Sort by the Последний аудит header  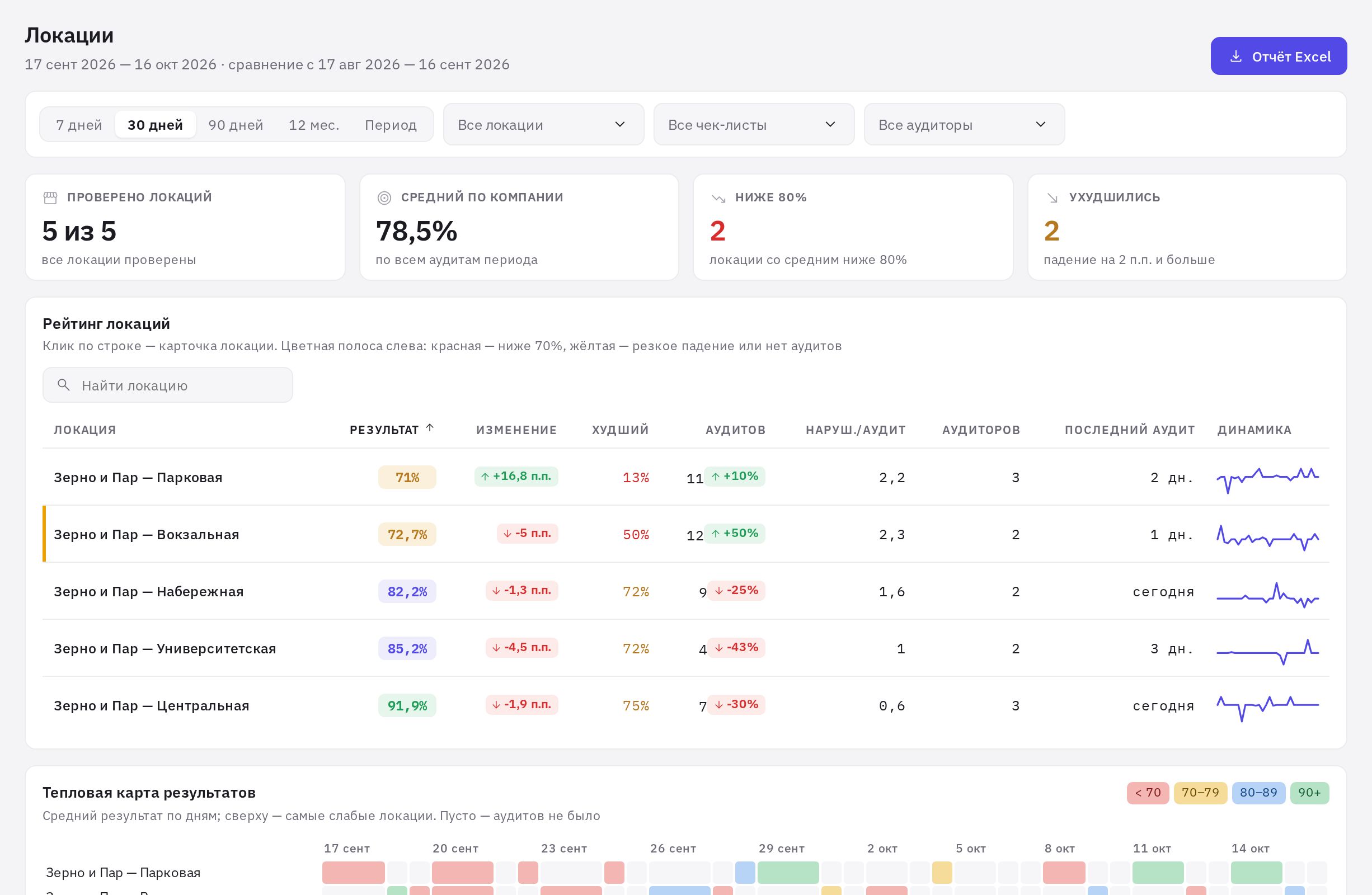pyautogui.click(x=1129, y=430)
